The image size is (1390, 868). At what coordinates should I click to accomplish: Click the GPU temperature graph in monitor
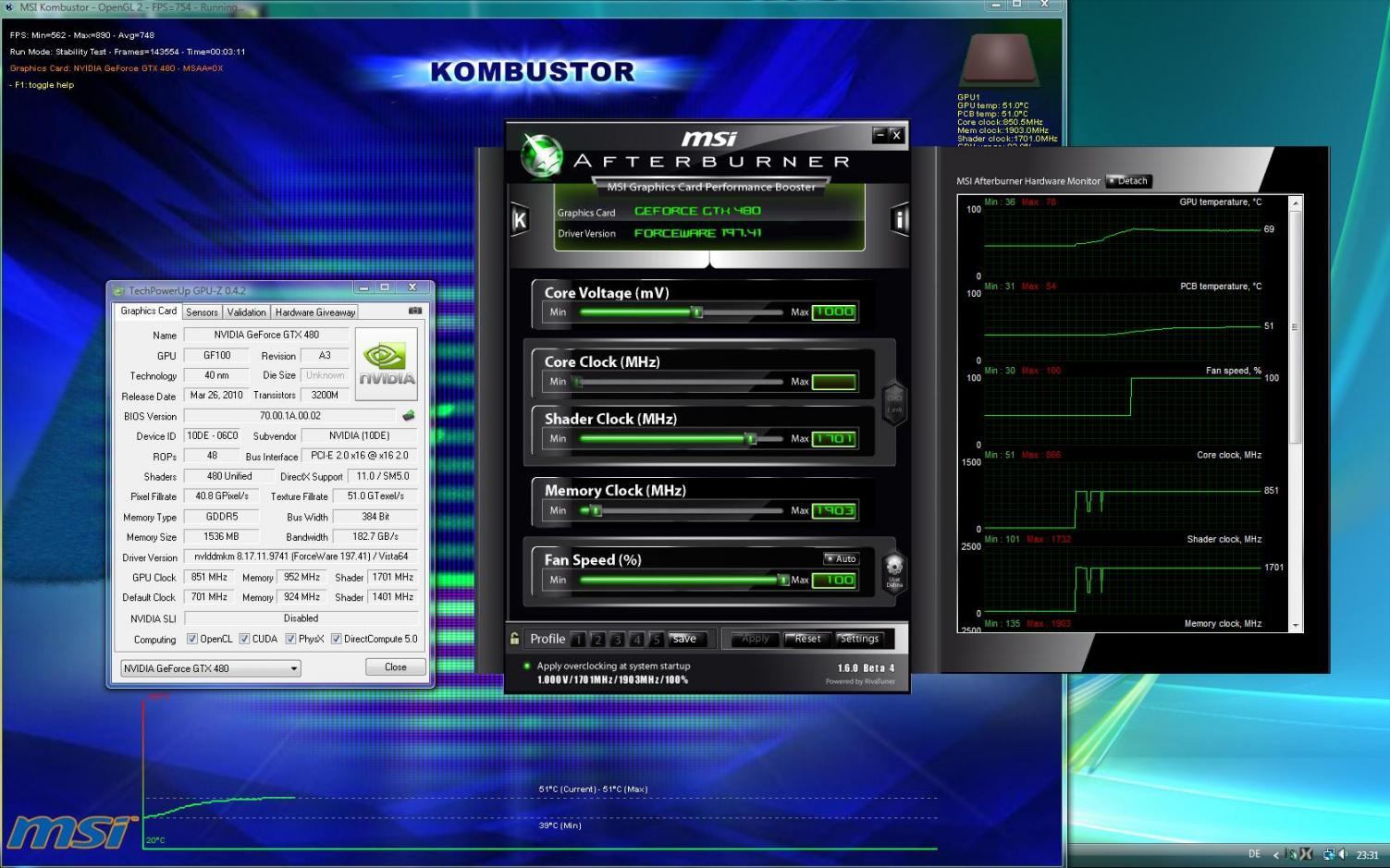1123,242
